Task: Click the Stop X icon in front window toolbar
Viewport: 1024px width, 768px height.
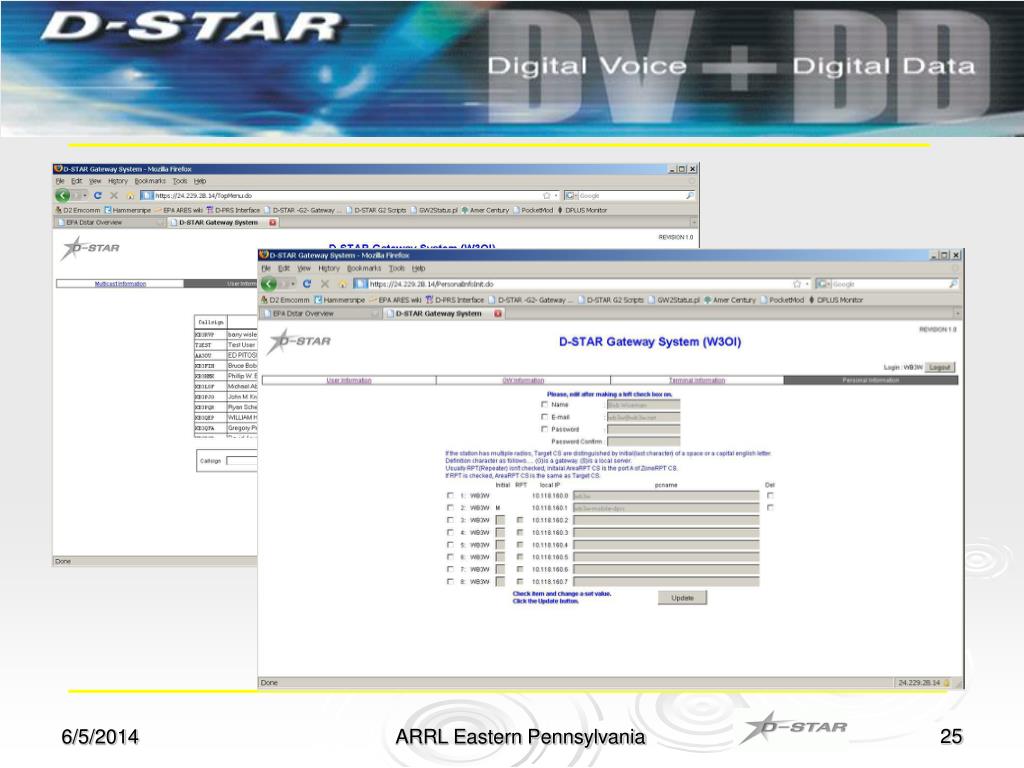Action: tap(325, 284)
